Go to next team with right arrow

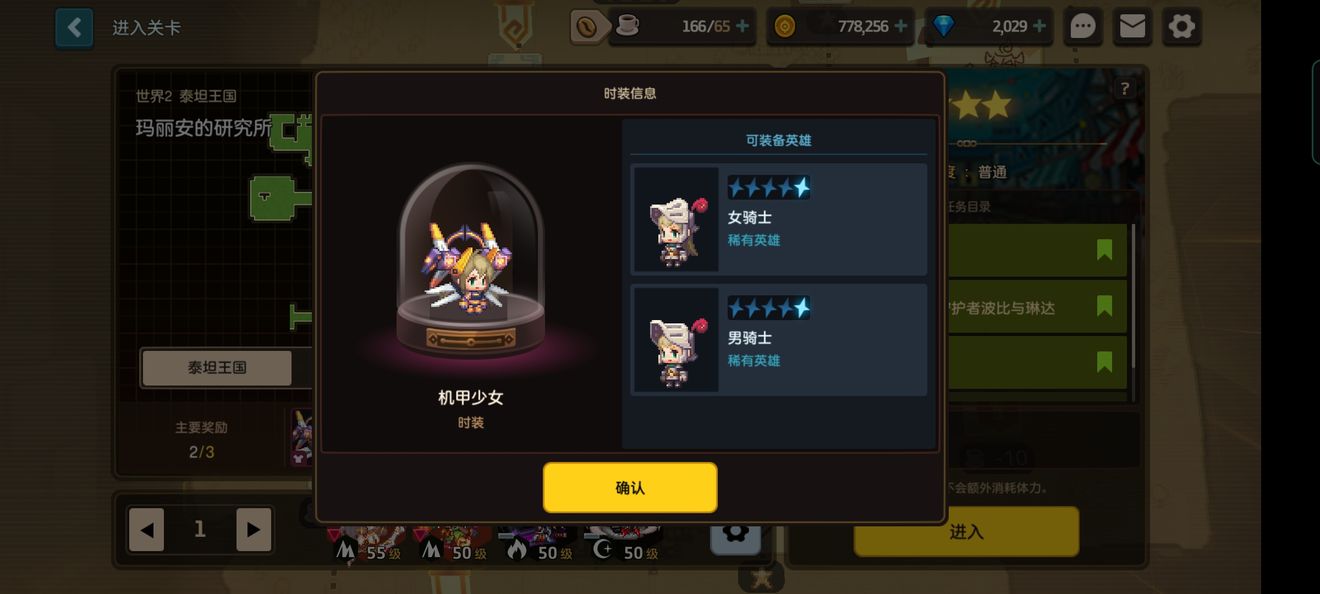(x=254, y=530)
